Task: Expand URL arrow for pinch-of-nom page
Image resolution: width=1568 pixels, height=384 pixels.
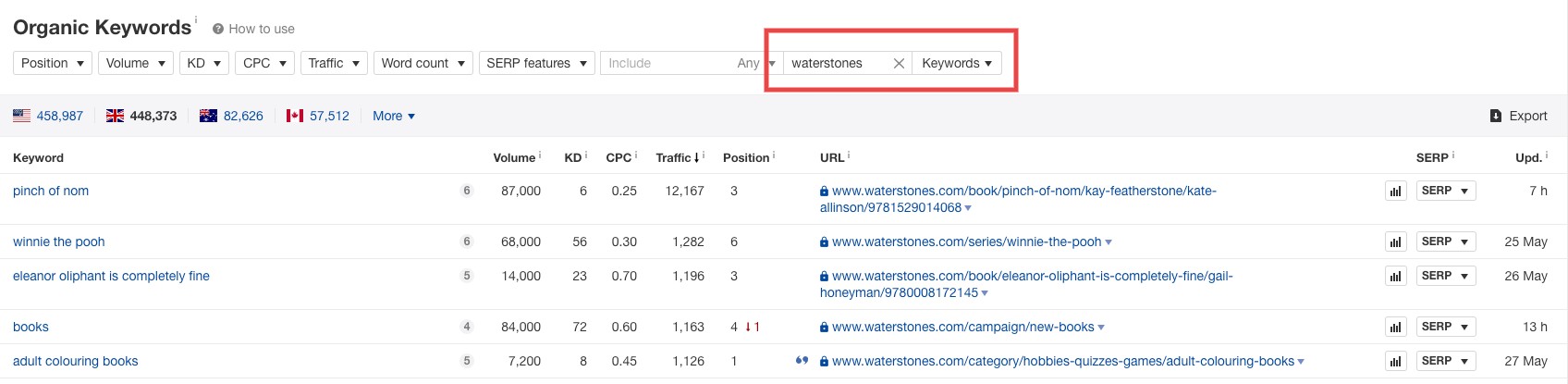Action: [x=968, y=208]
